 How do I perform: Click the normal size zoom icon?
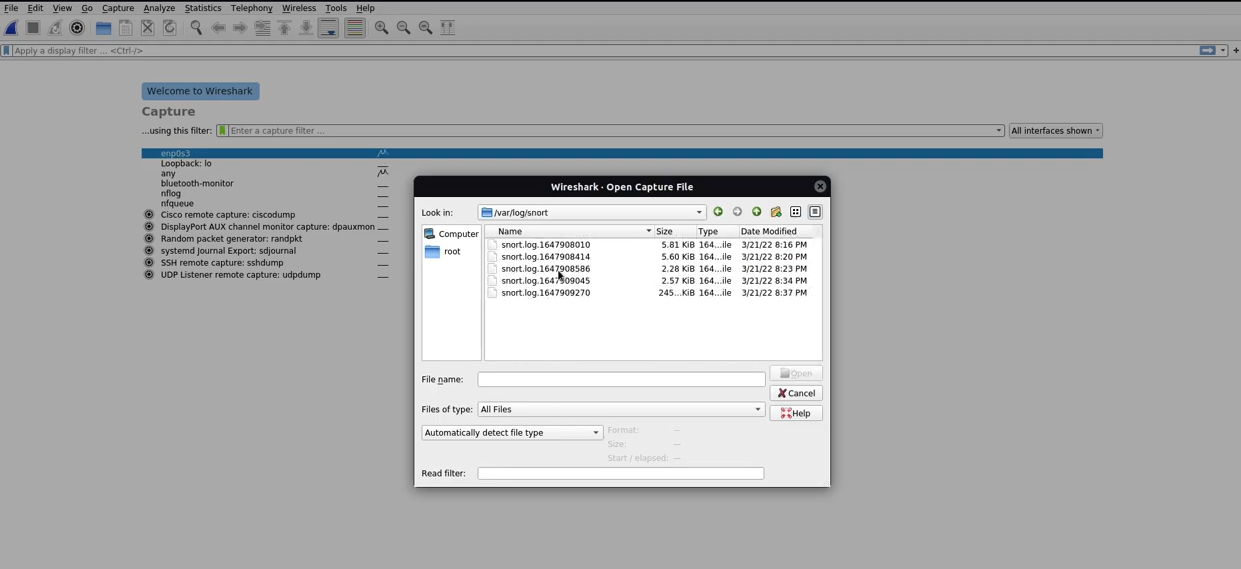pos(425,28)
